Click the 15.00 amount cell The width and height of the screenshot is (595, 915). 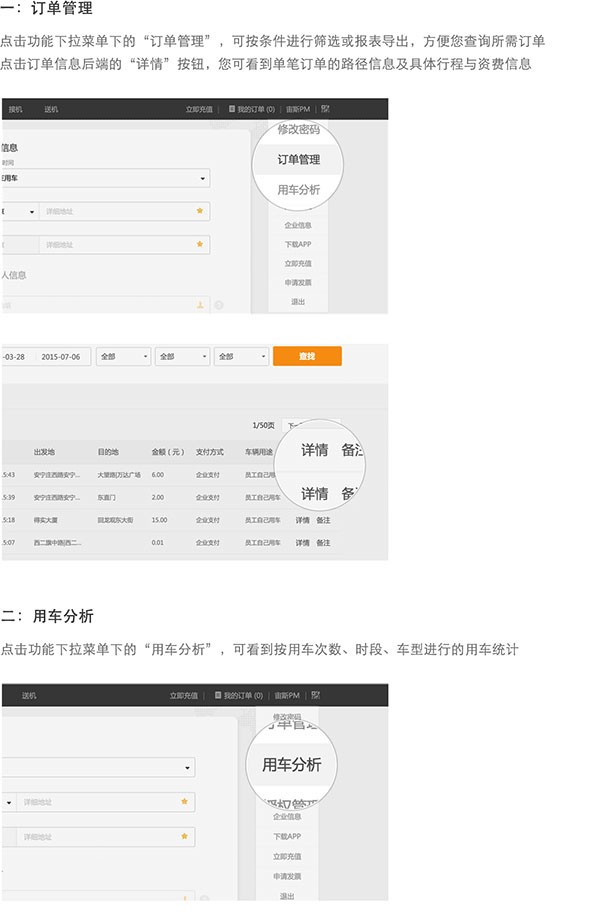coord(159,520)
